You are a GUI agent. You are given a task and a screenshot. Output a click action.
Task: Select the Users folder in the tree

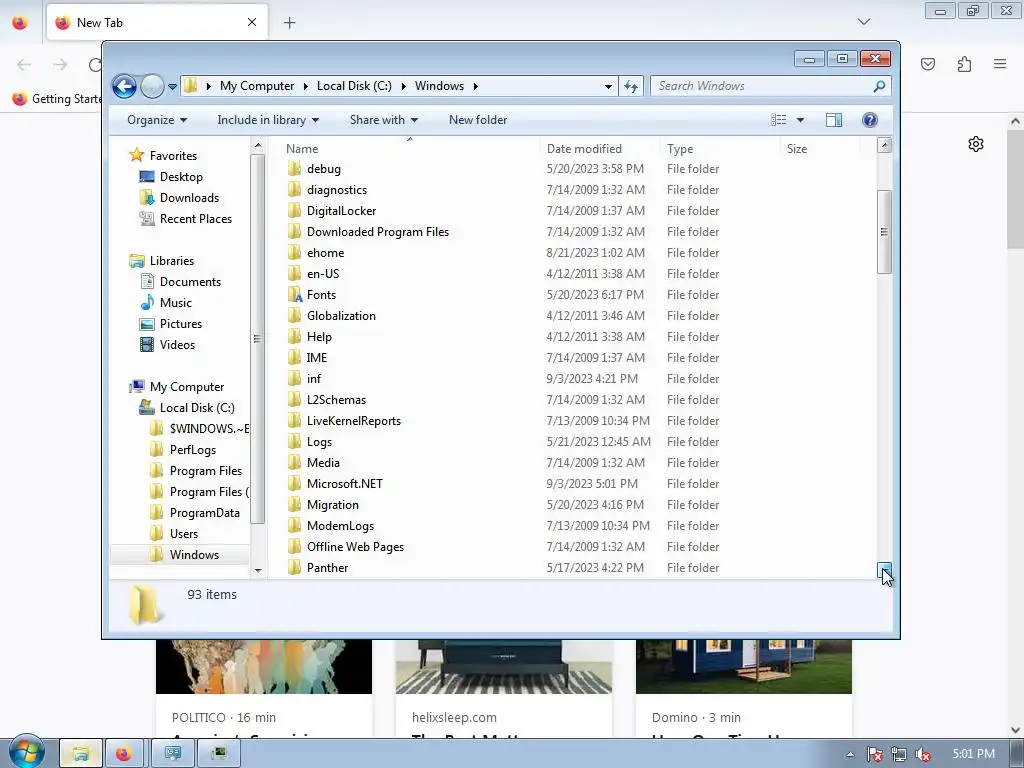coord(184,534)
